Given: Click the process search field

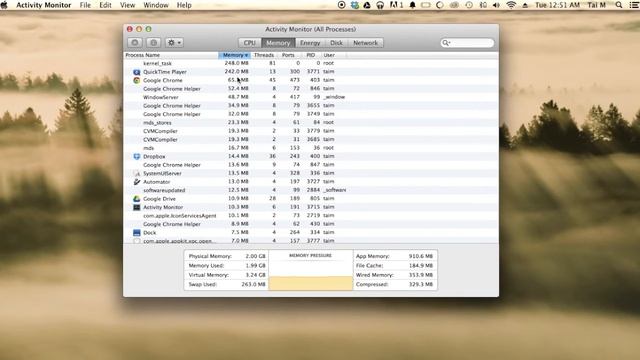Looking at the screenshot, I should click(467, 42).
